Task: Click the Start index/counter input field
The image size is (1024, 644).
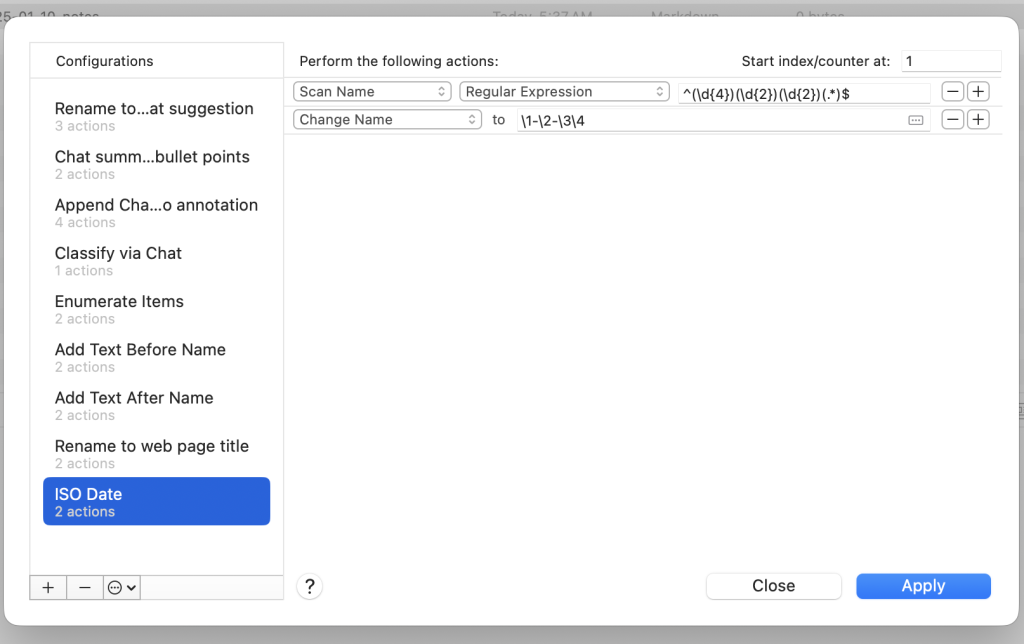Action: pyautogui.click(x=950, y=61)
